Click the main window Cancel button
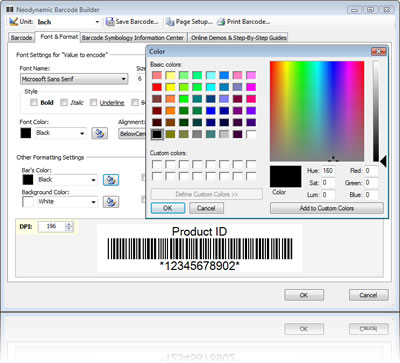400x363 pixels. [x=368, y=295]
